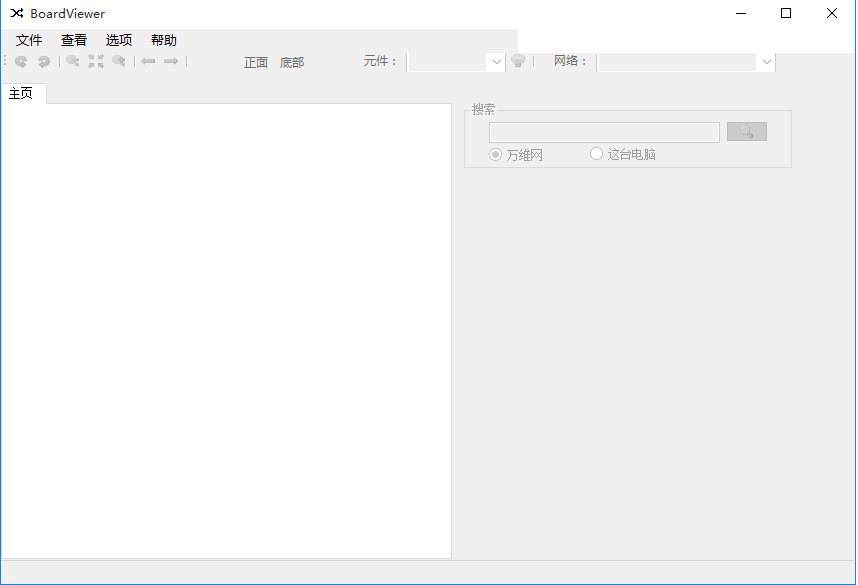Viewport: 858px width, 585px height.
Task: Click the zoom in magnifier icon
Action: (x=71, y=61)
